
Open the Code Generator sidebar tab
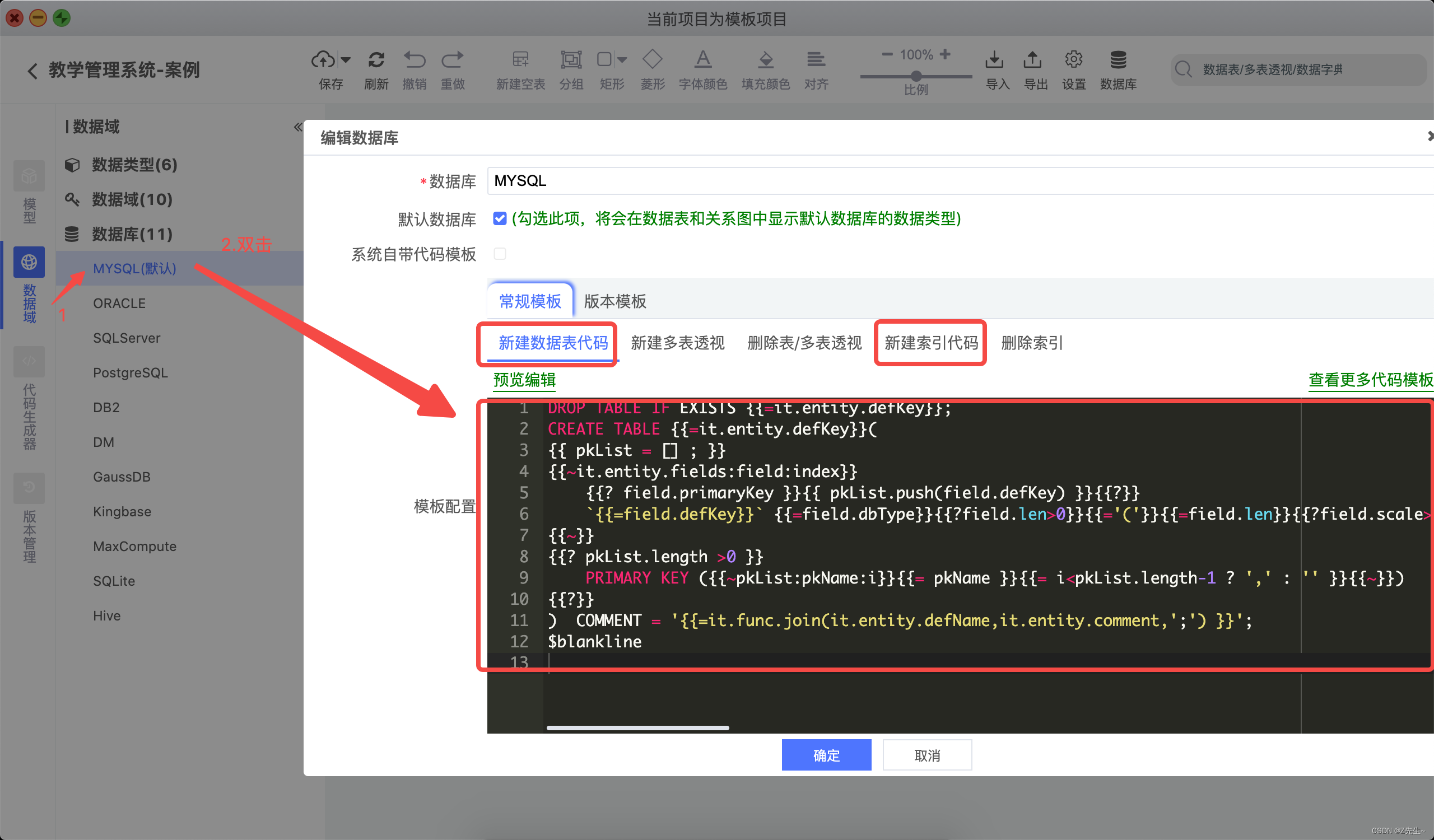point(29,398)
